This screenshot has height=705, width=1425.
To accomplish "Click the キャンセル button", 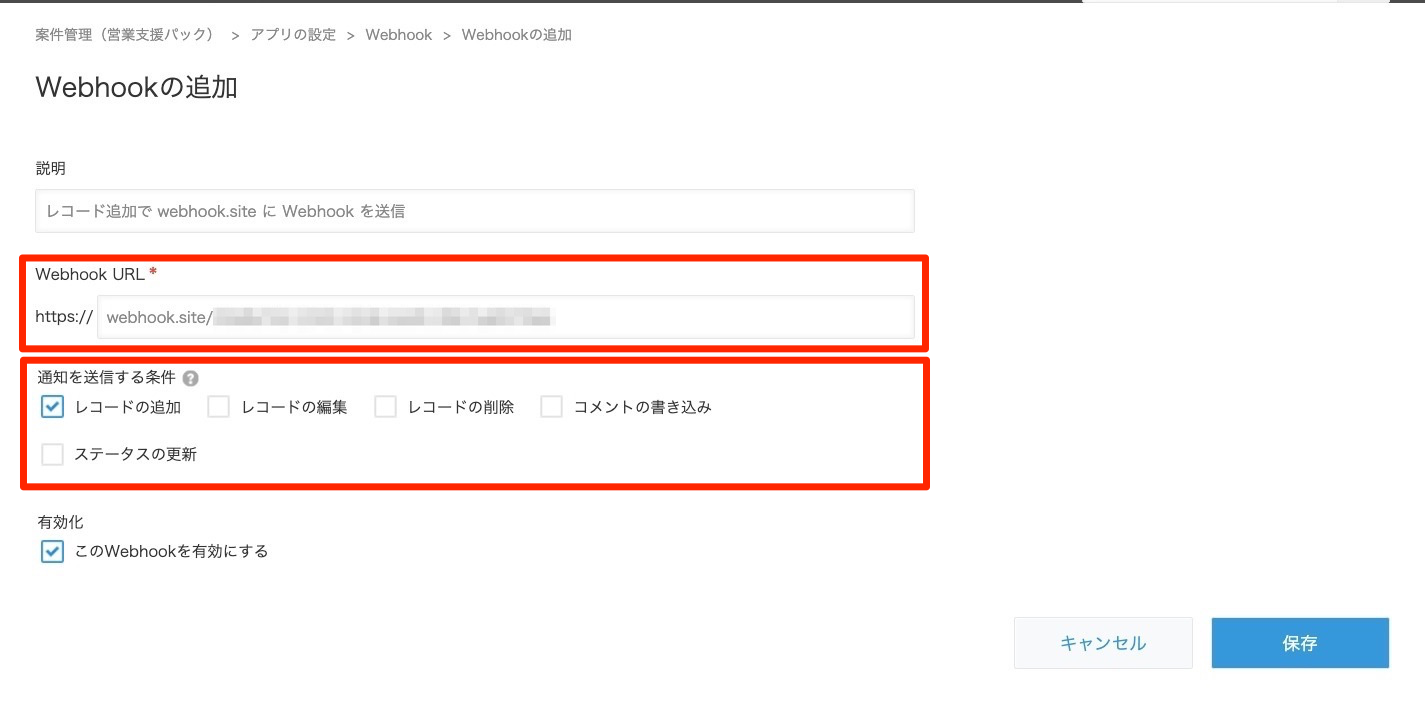I will 1103,643.
